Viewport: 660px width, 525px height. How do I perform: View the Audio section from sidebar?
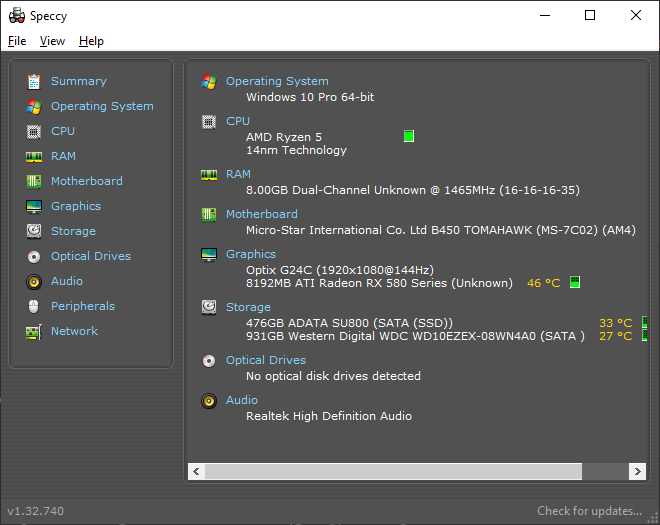tap(67, 281)
